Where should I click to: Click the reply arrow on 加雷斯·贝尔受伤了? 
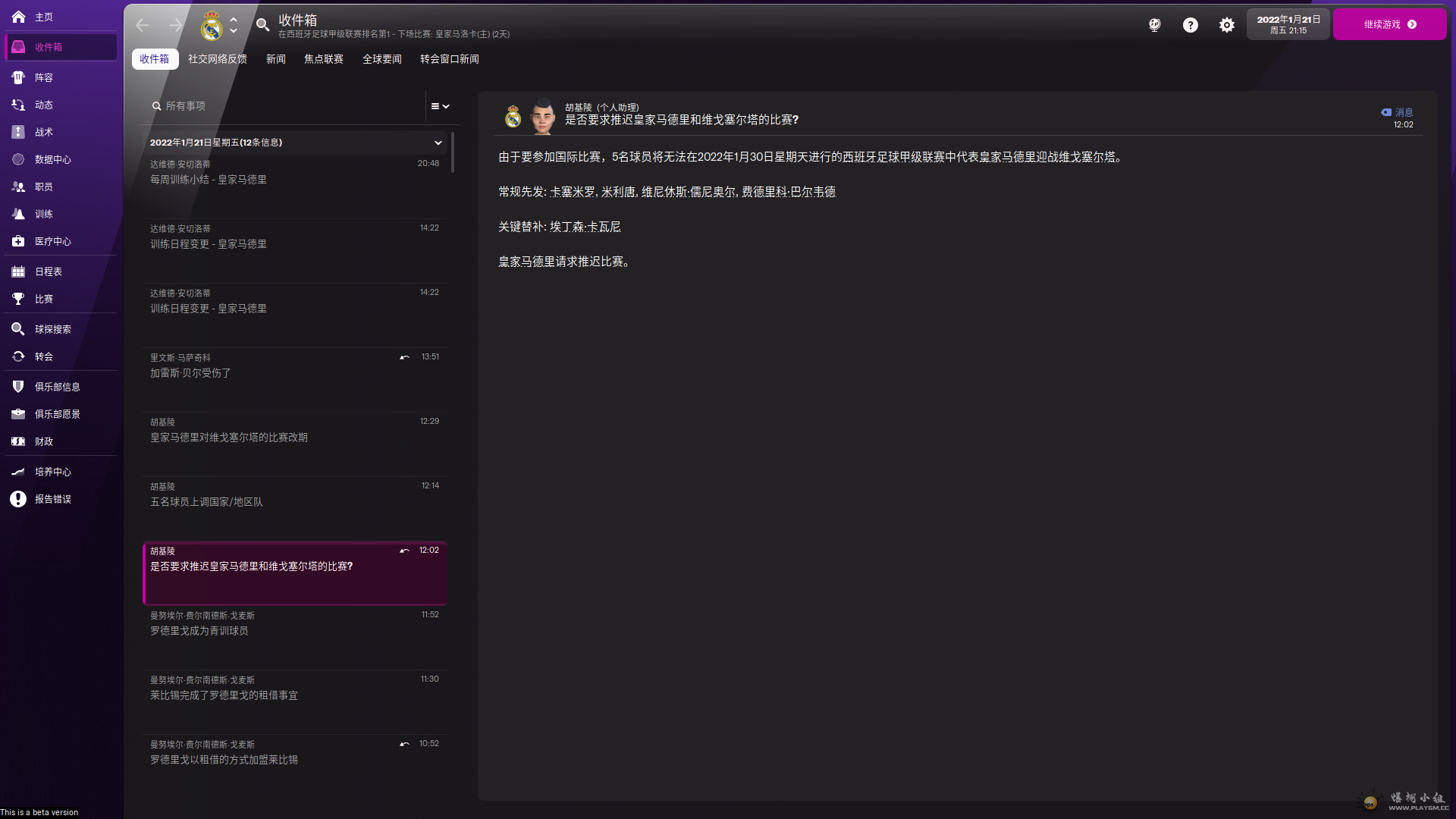pos(405,357)
